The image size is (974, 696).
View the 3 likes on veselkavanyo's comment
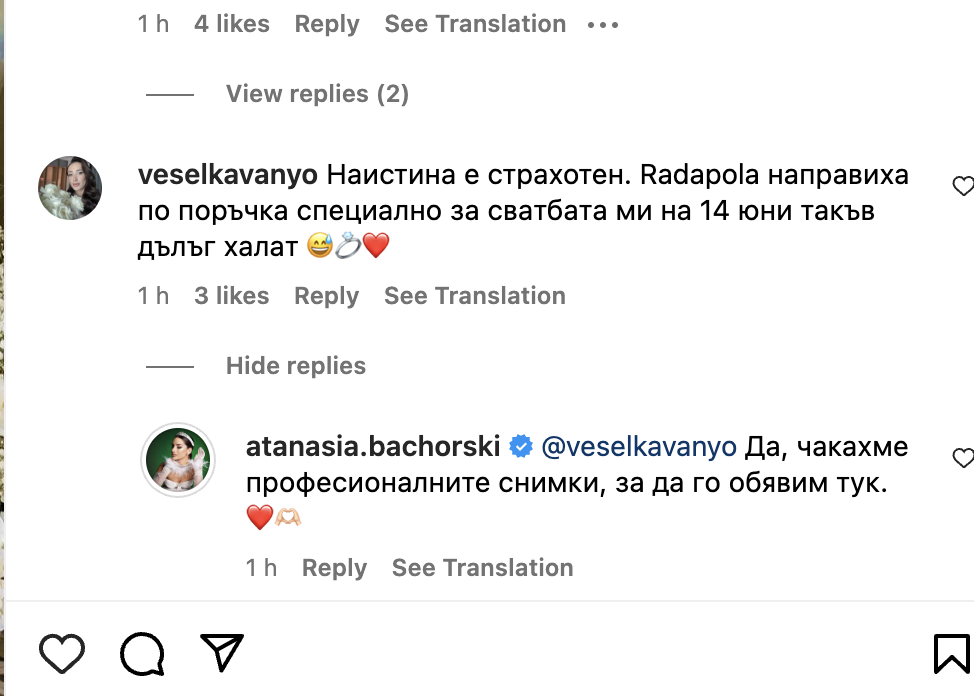click(231, 296)
